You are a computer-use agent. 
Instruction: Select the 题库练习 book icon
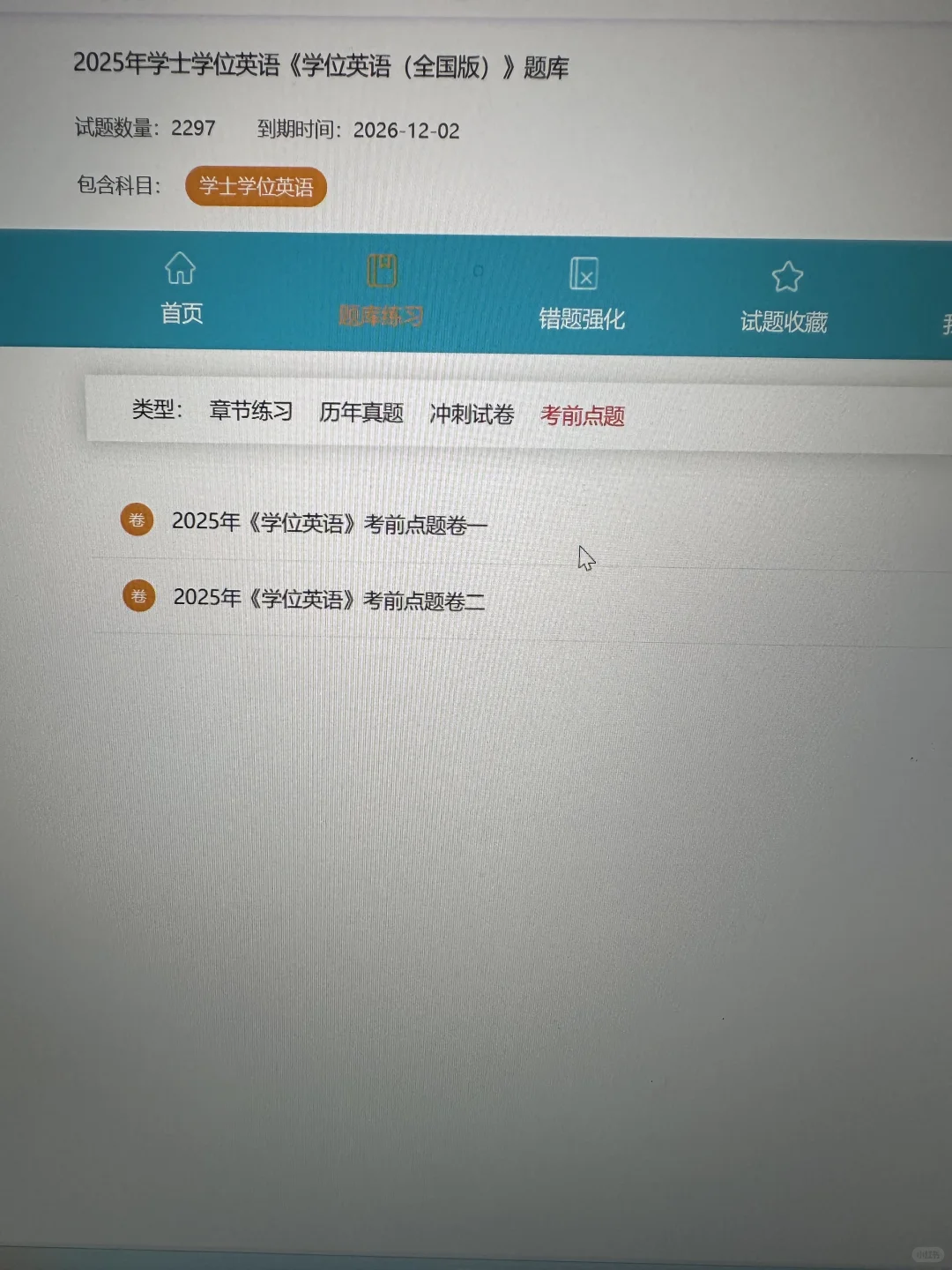381,269
